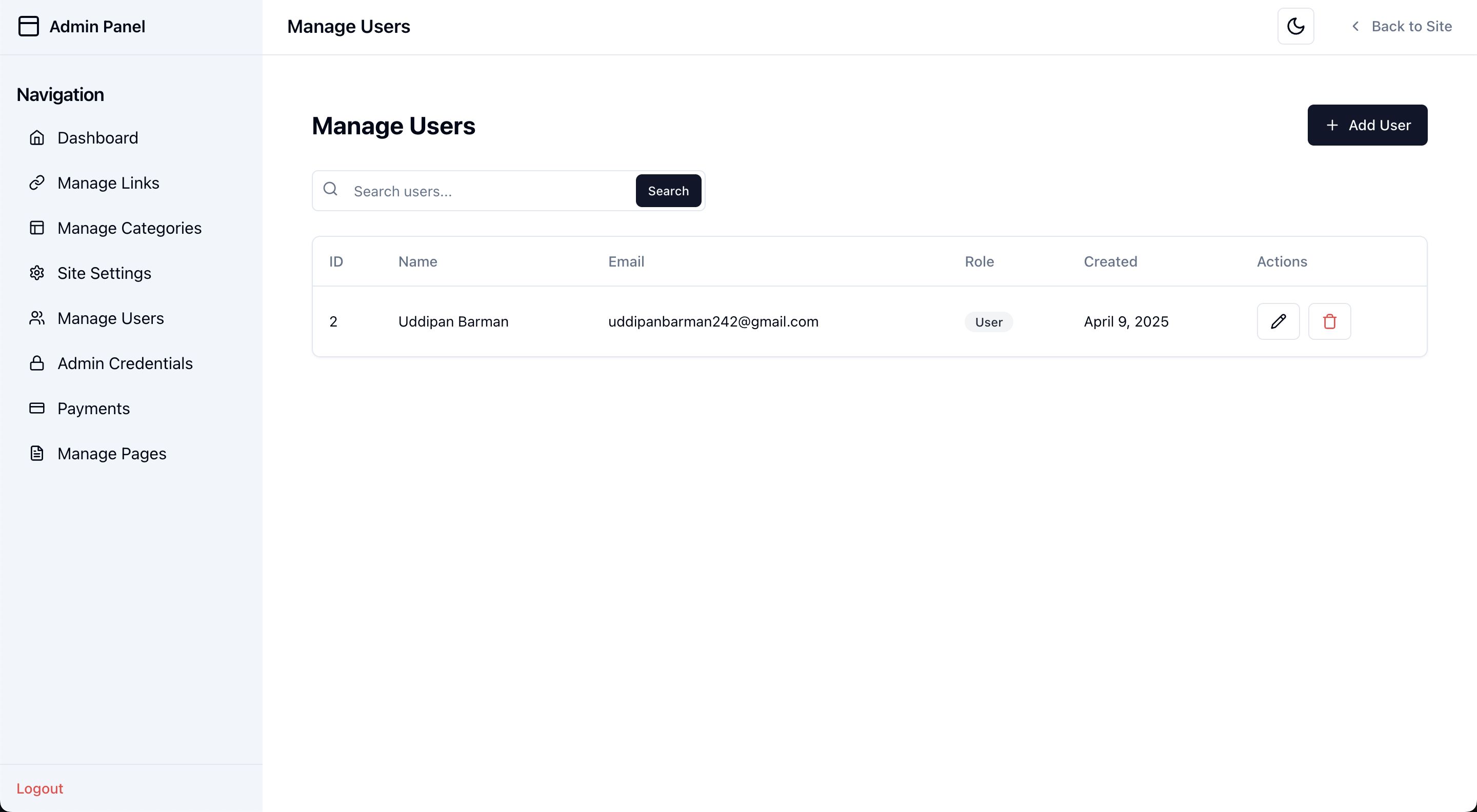This screenshot has height=812, width=1477.
Task: Focus the Search users input field
Action: coord(490,191)
